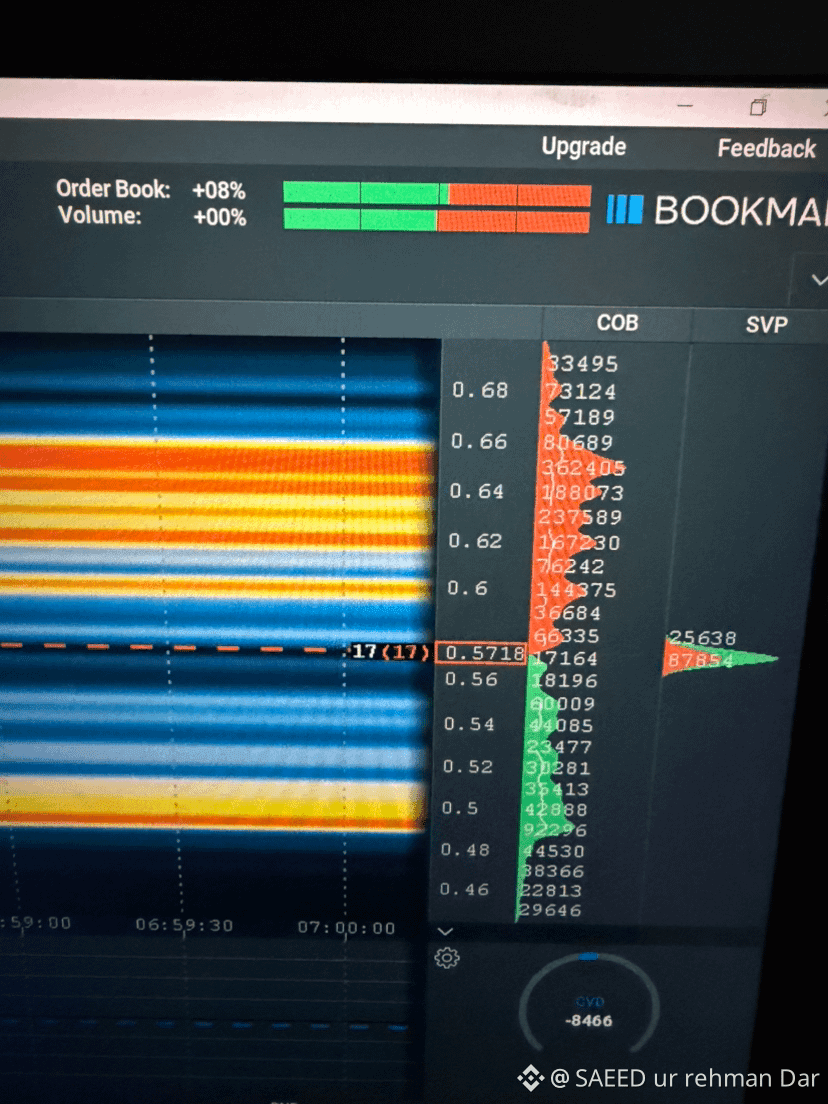Restore the window using the overlapping squares icon
828x1104 pixels.
click(x=758, y=107)
